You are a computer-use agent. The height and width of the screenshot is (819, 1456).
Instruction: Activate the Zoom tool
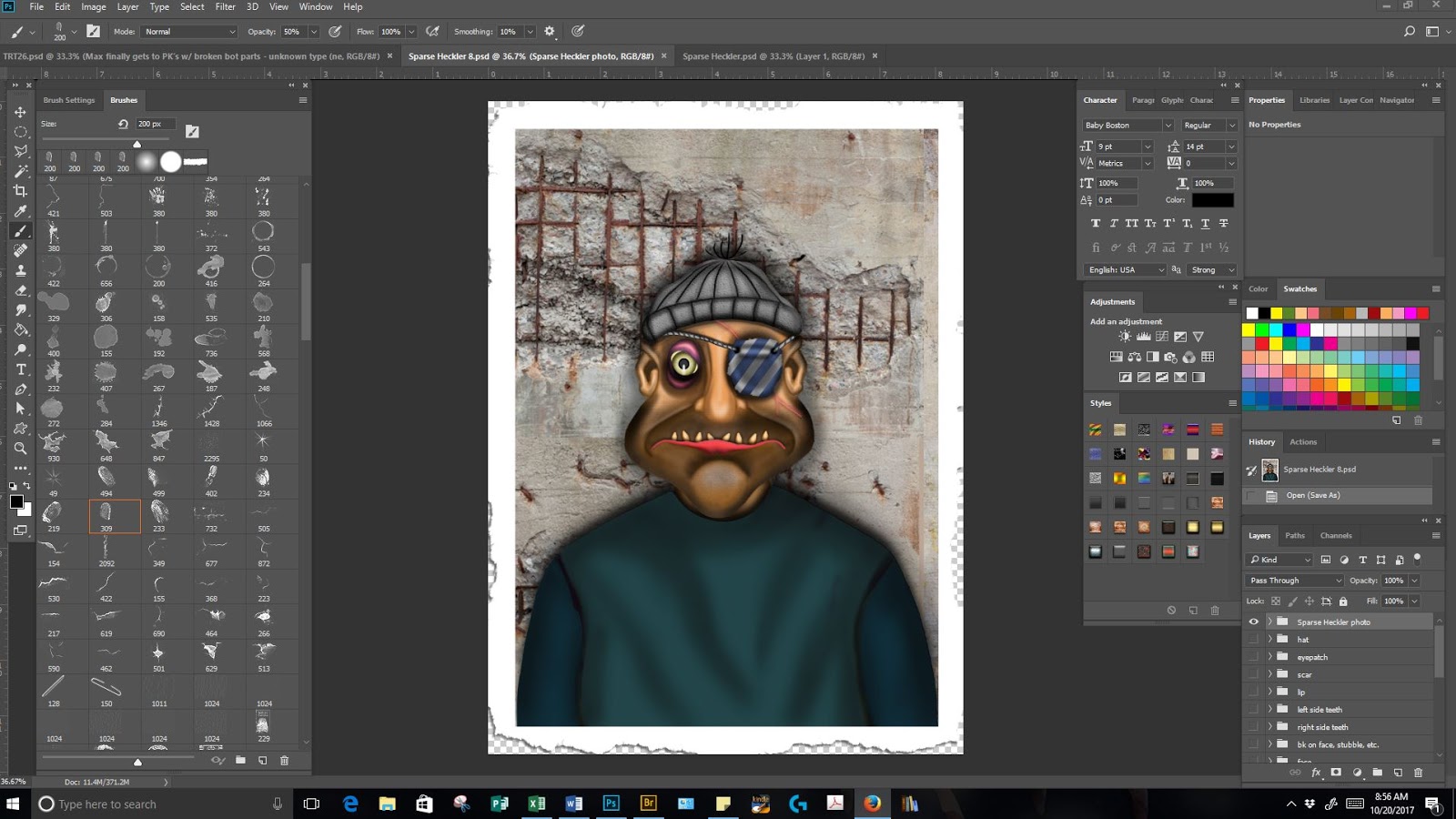(20, 448)
